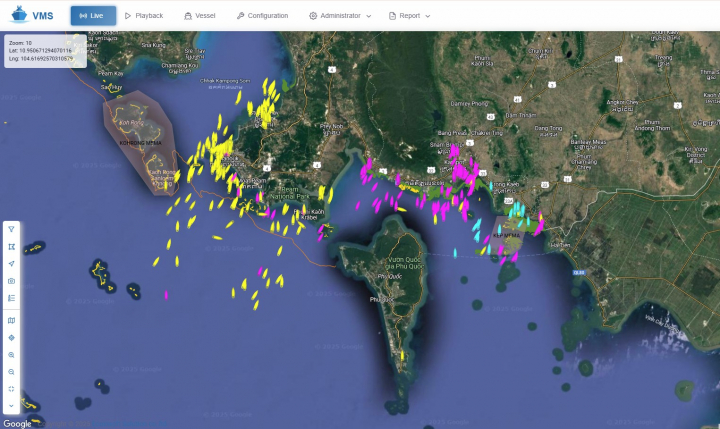
Task: Click the pan/recenter map icon
Action: (x=11, y=337)
